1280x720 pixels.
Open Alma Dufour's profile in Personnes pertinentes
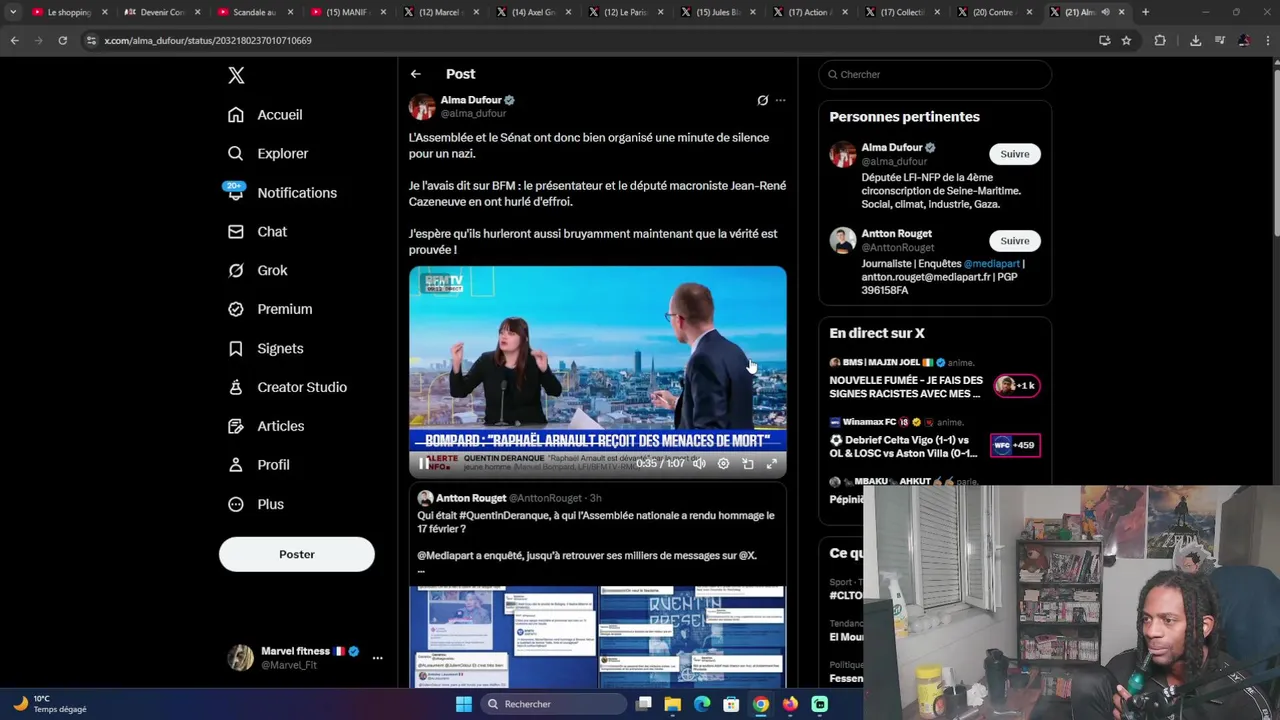pos(892,148)
